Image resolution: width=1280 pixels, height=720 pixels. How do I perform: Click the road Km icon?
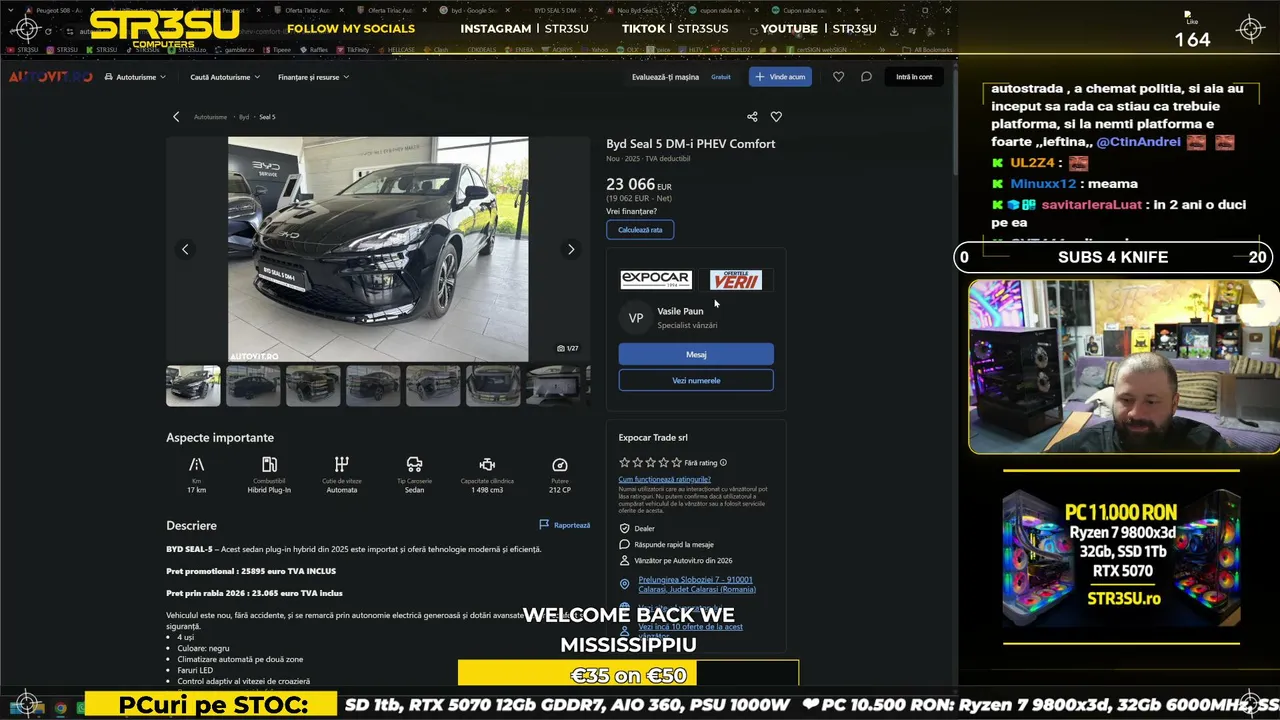pos(196,464)
